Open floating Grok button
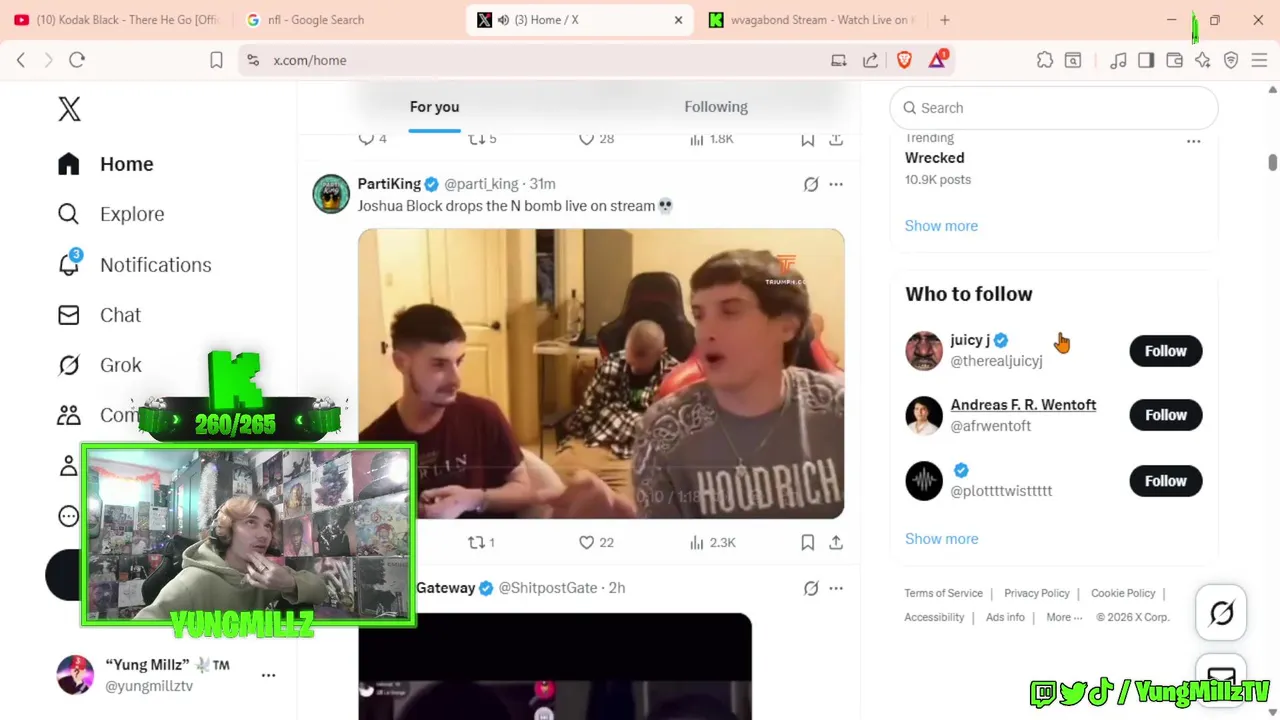The height and width of the screenshot is (720, 1280). 1221,612
